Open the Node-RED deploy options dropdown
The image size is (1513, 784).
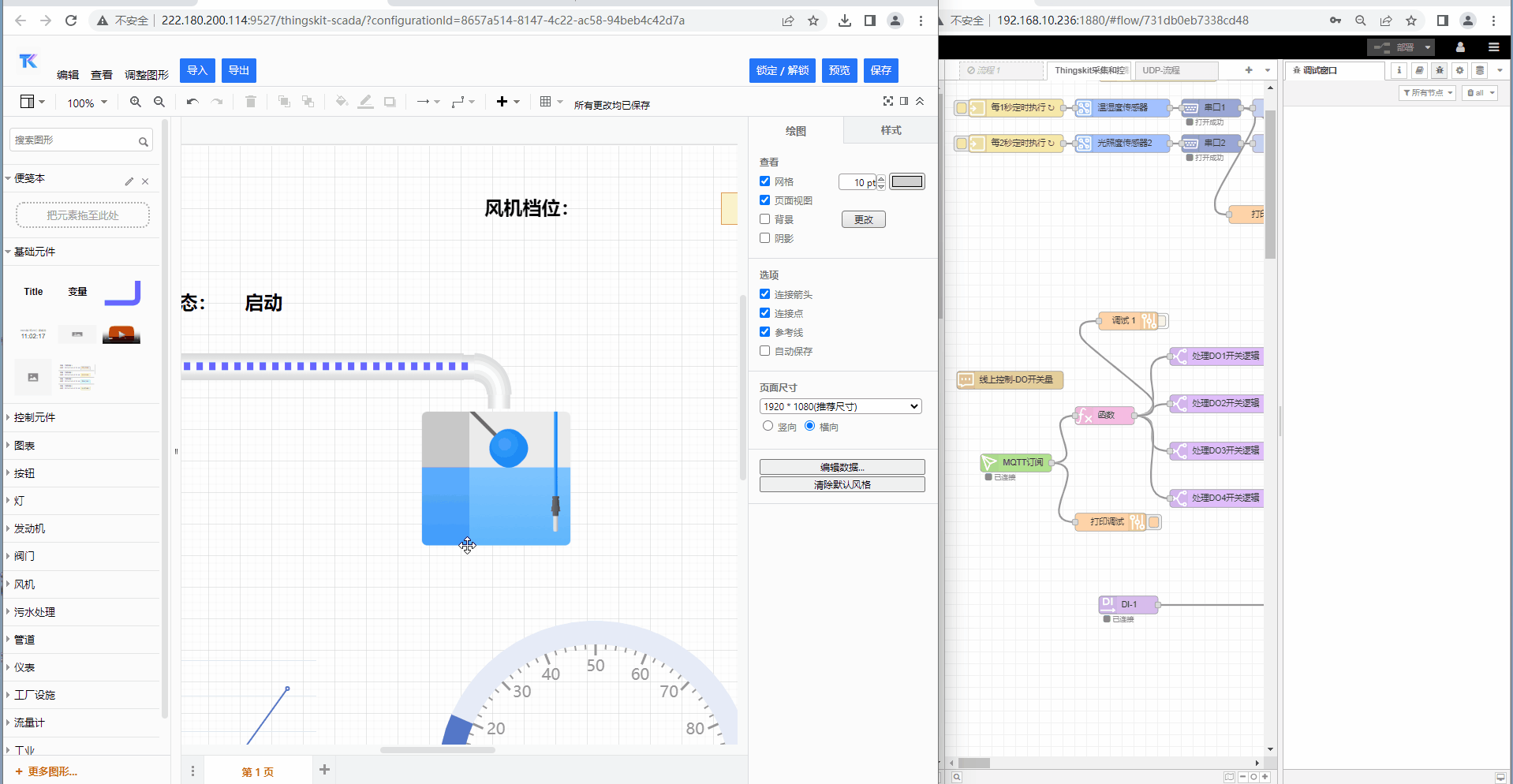click(1428, 47)
